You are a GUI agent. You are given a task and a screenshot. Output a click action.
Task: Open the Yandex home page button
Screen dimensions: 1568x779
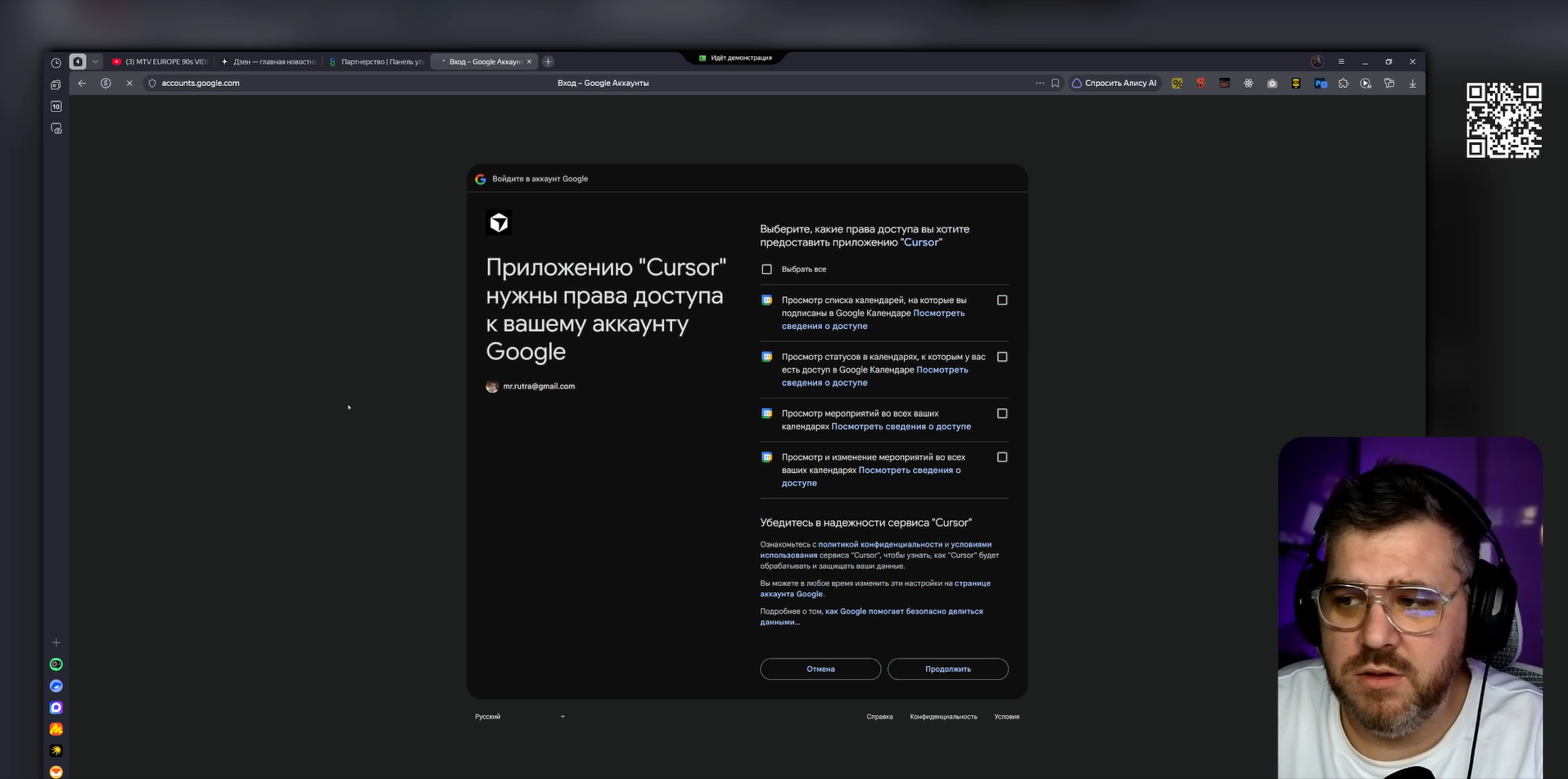click(x=106, y=83)
